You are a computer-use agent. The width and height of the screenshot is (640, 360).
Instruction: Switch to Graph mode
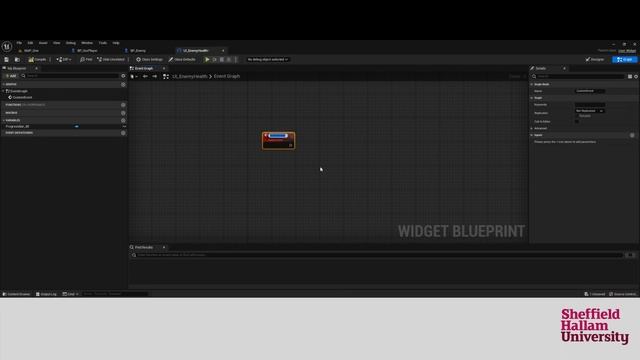pyautogui.click(x=624, y=60)
